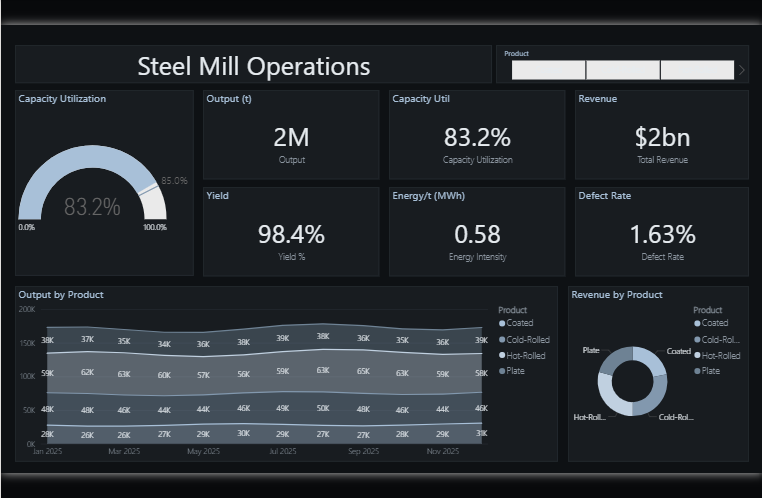The image size is (762, 498).
Task: Click the Plate legend marker in Output chart
Action: coord(502,371)
